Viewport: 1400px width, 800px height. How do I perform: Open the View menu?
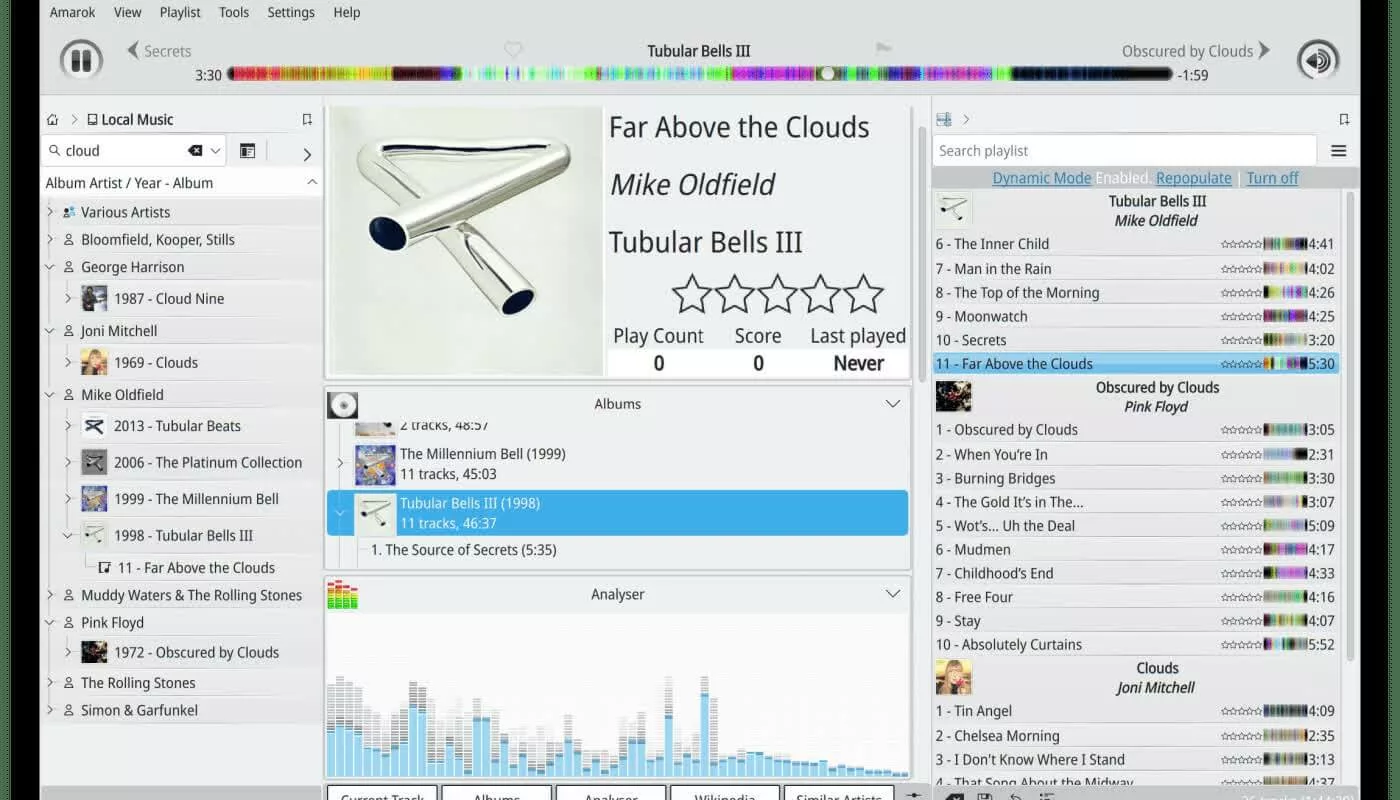tap(127, 12)
